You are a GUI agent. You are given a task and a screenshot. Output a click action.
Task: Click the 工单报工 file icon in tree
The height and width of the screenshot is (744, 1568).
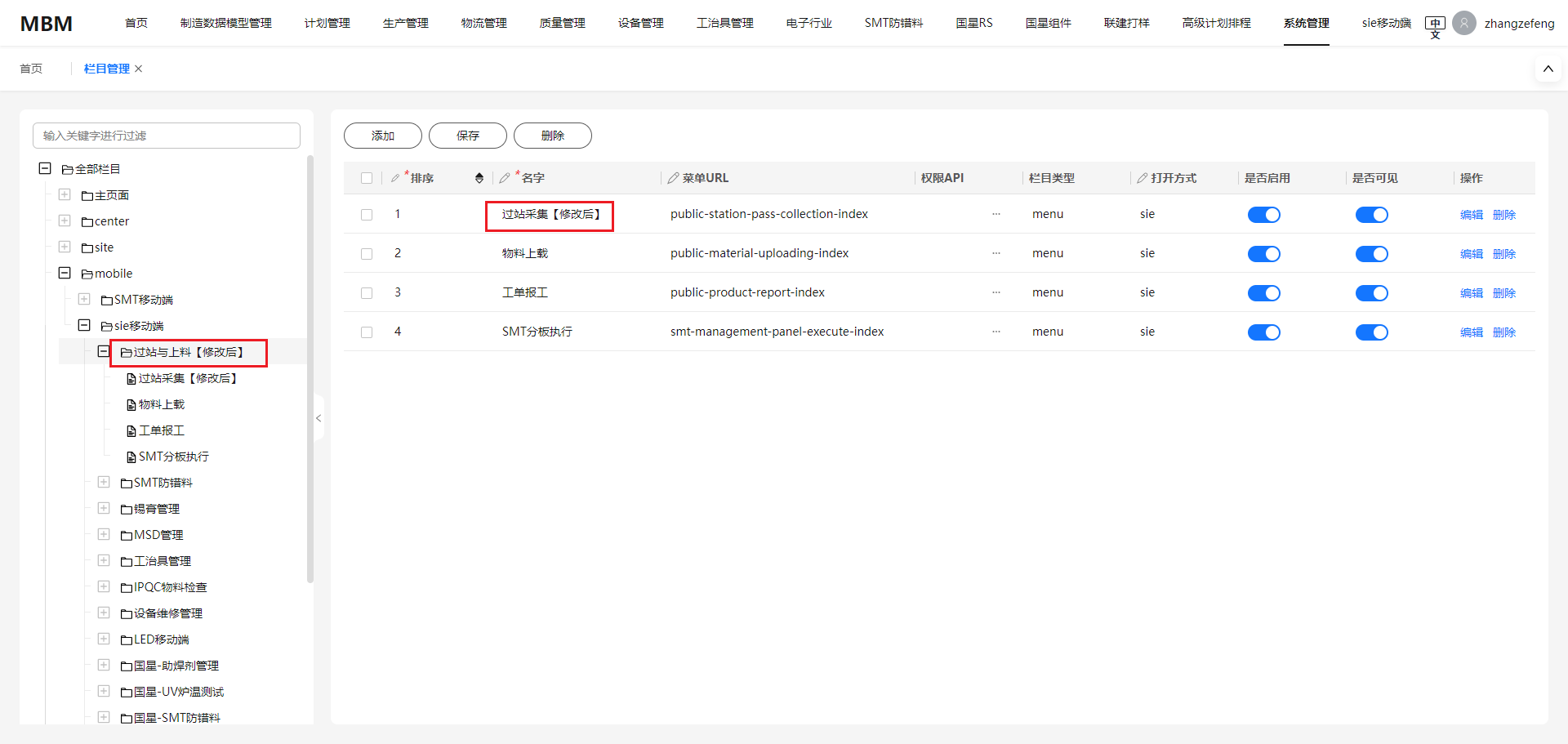(x=131, y=431)
